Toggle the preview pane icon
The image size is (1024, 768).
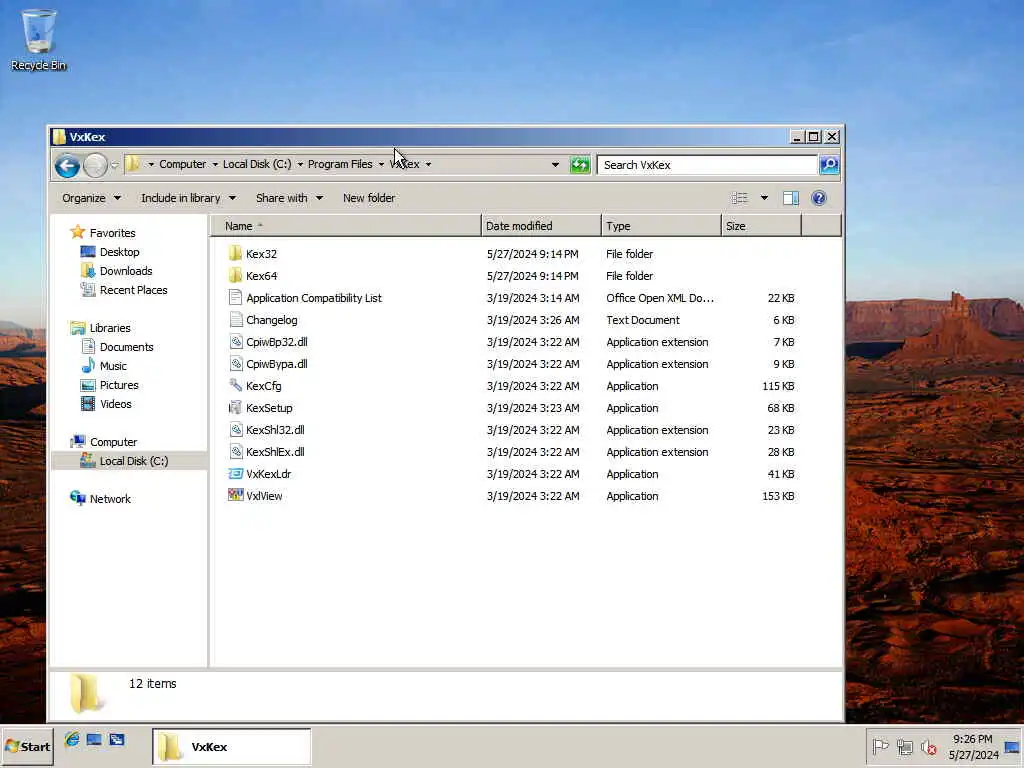coord(791,198)
